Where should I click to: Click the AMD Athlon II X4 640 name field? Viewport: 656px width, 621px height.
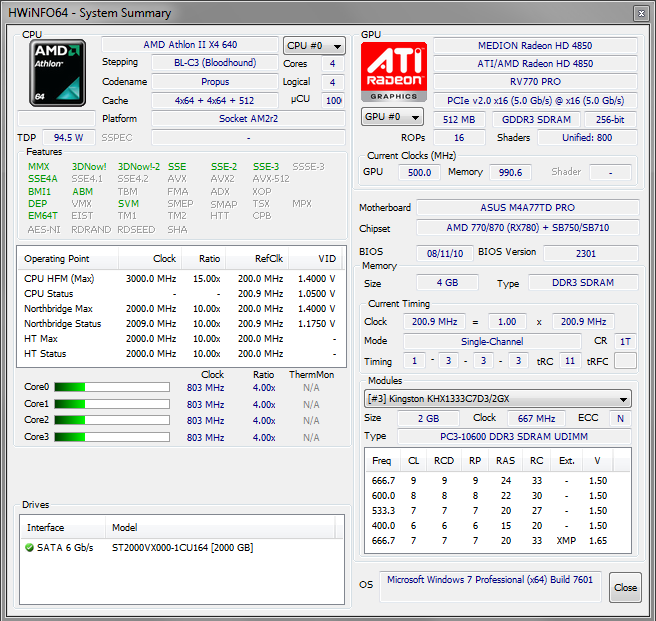point(190,45)
